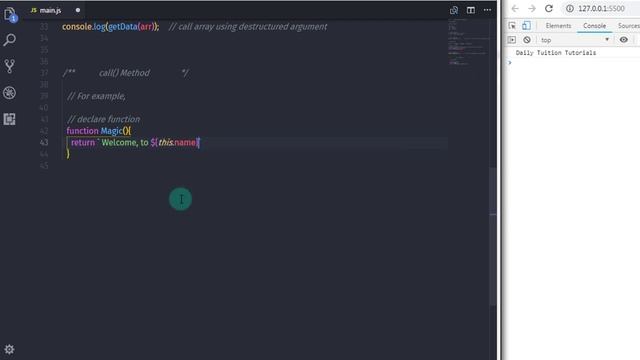Click the Daily Tuition Tutorials console output
640x360 pixels.
(556, 53)
